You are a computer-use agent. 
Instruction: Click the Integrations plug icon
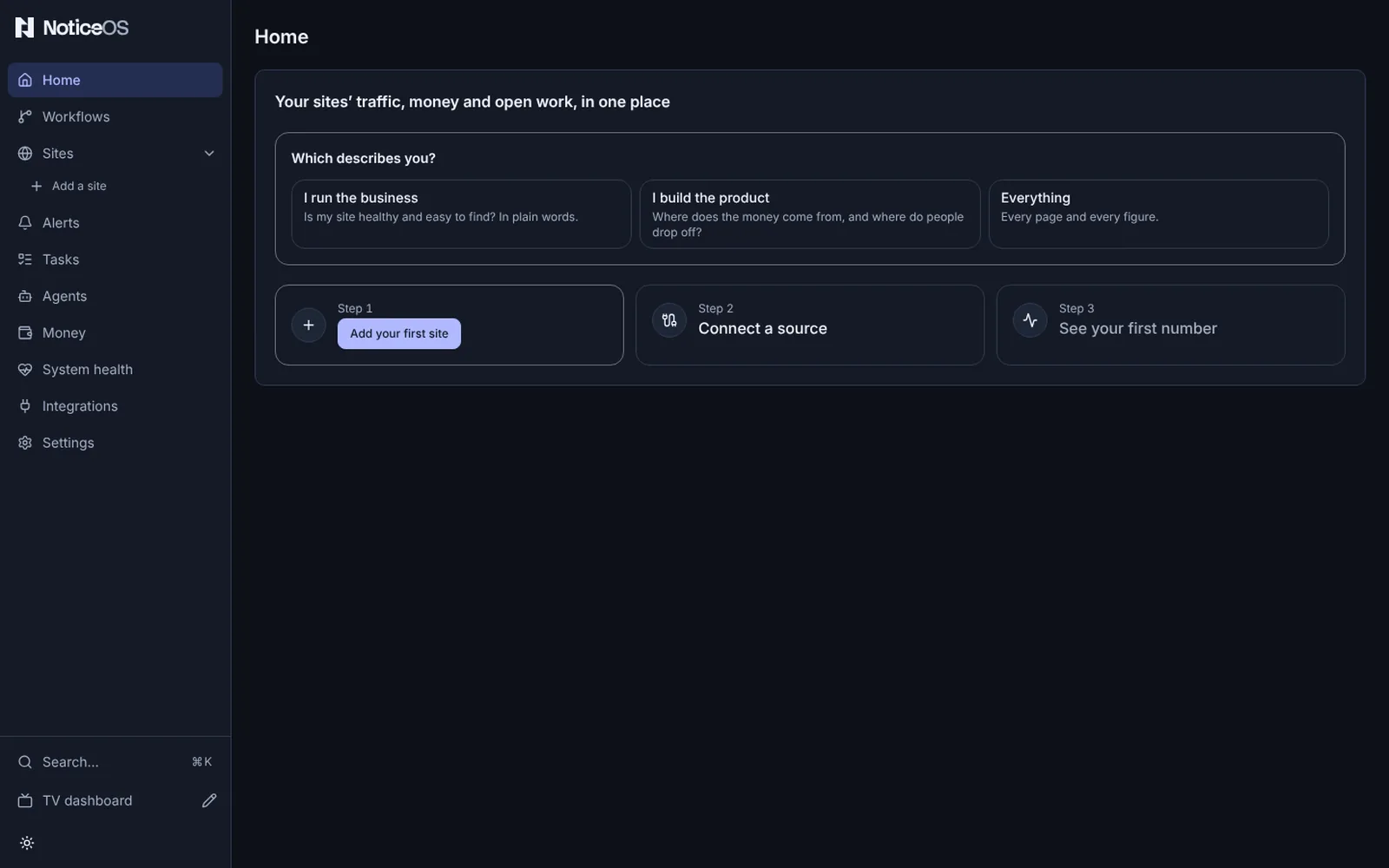25,406
